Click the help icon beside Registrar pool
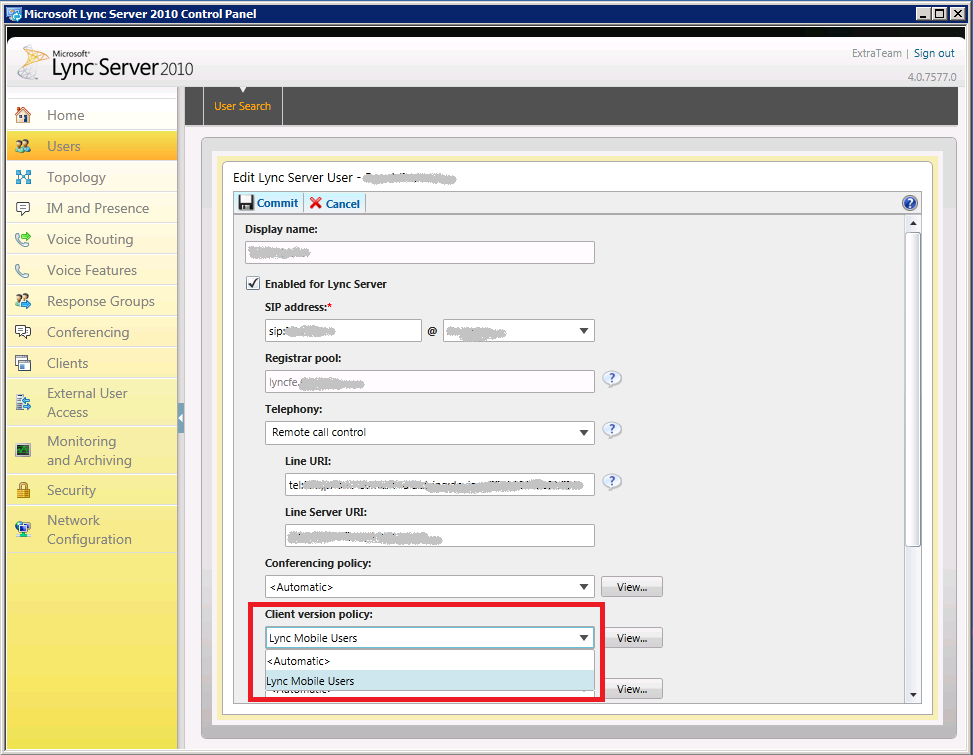The width and height of the screenshot is (973, 755). pos(611,379)
